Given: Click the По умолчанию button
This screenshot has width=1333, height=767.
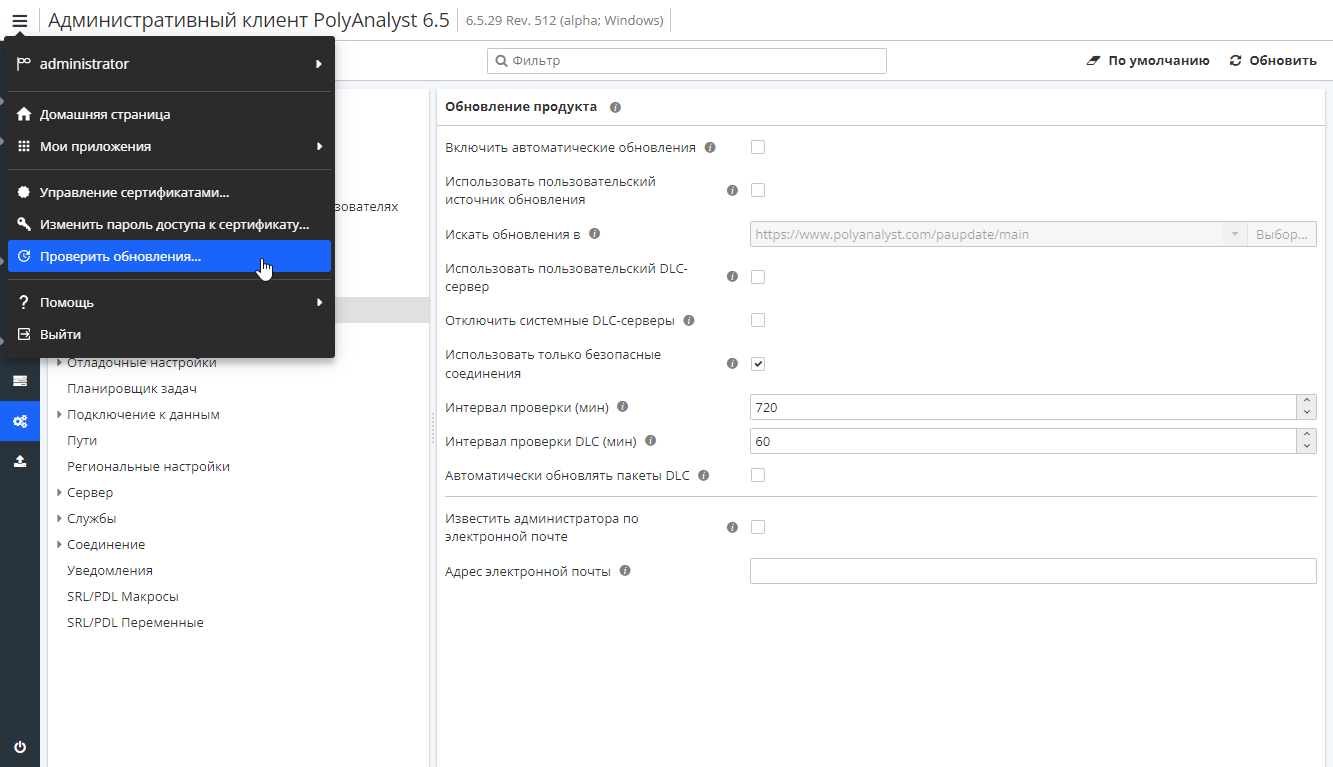Looking at the screenshot, I should [x=1148, y=61].
